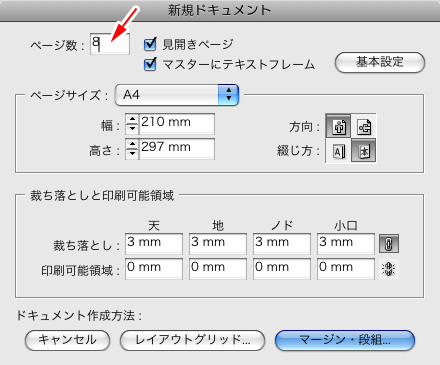The height and width of the screenshot is (365, 440).
Task: Click the キャンセル button
Action: (67, 340)
